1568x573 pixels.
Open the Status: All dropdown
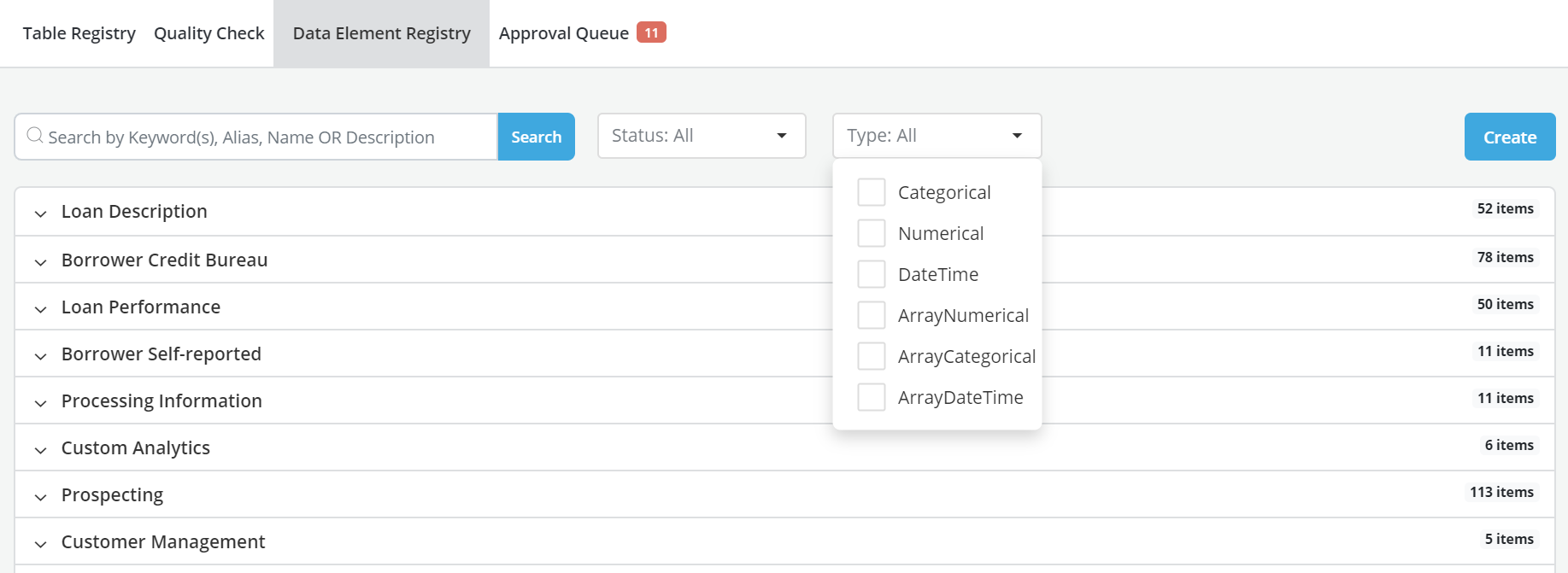coord(701,136)
